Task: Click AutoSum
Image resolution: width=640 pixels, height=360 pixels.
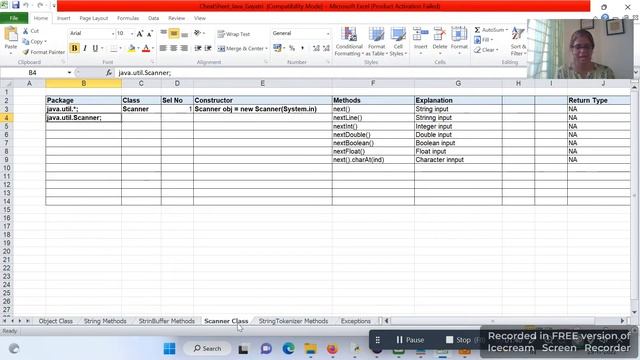Action: [490, 30]
